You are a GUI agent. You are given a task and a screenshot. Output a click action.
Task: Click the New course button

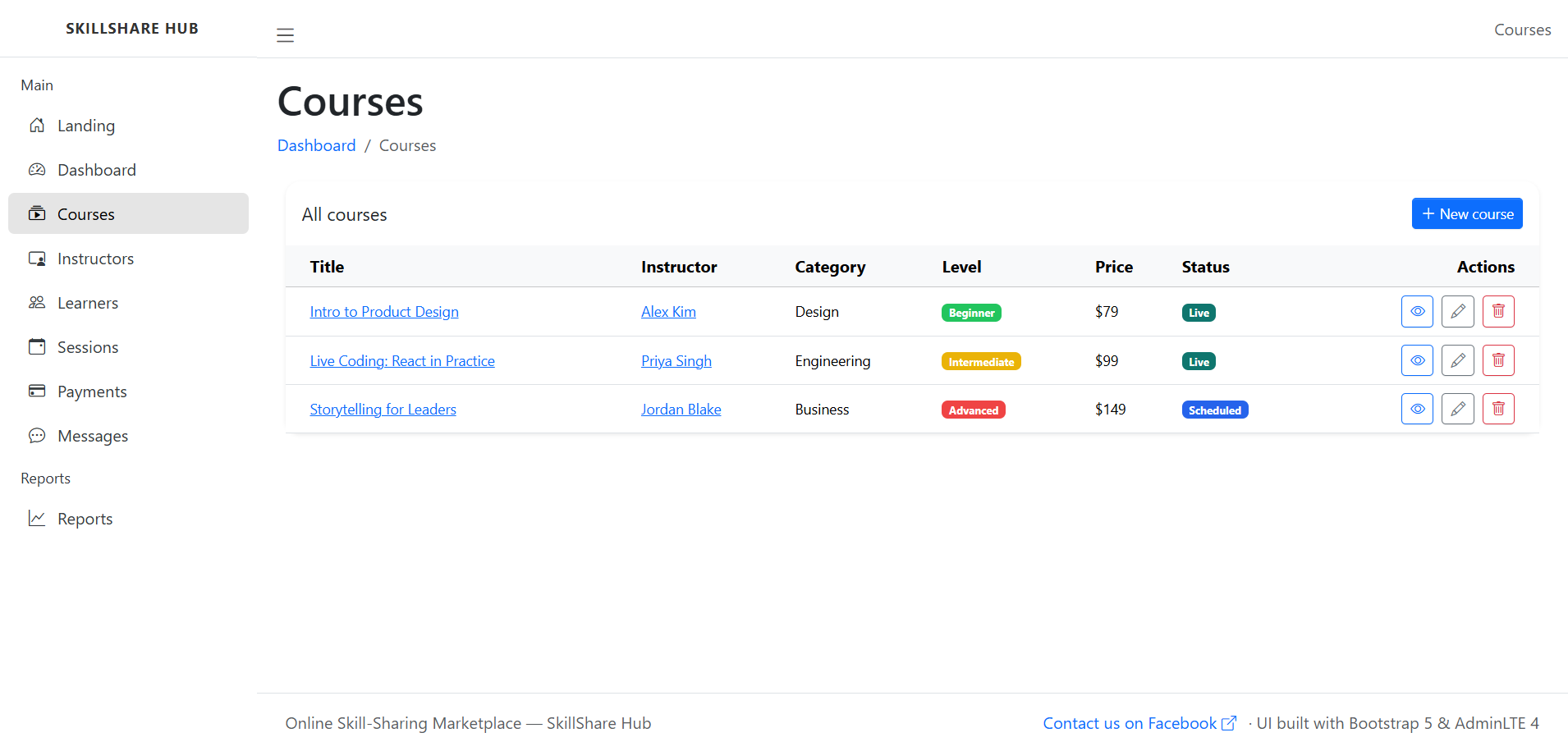point(1467,213)
